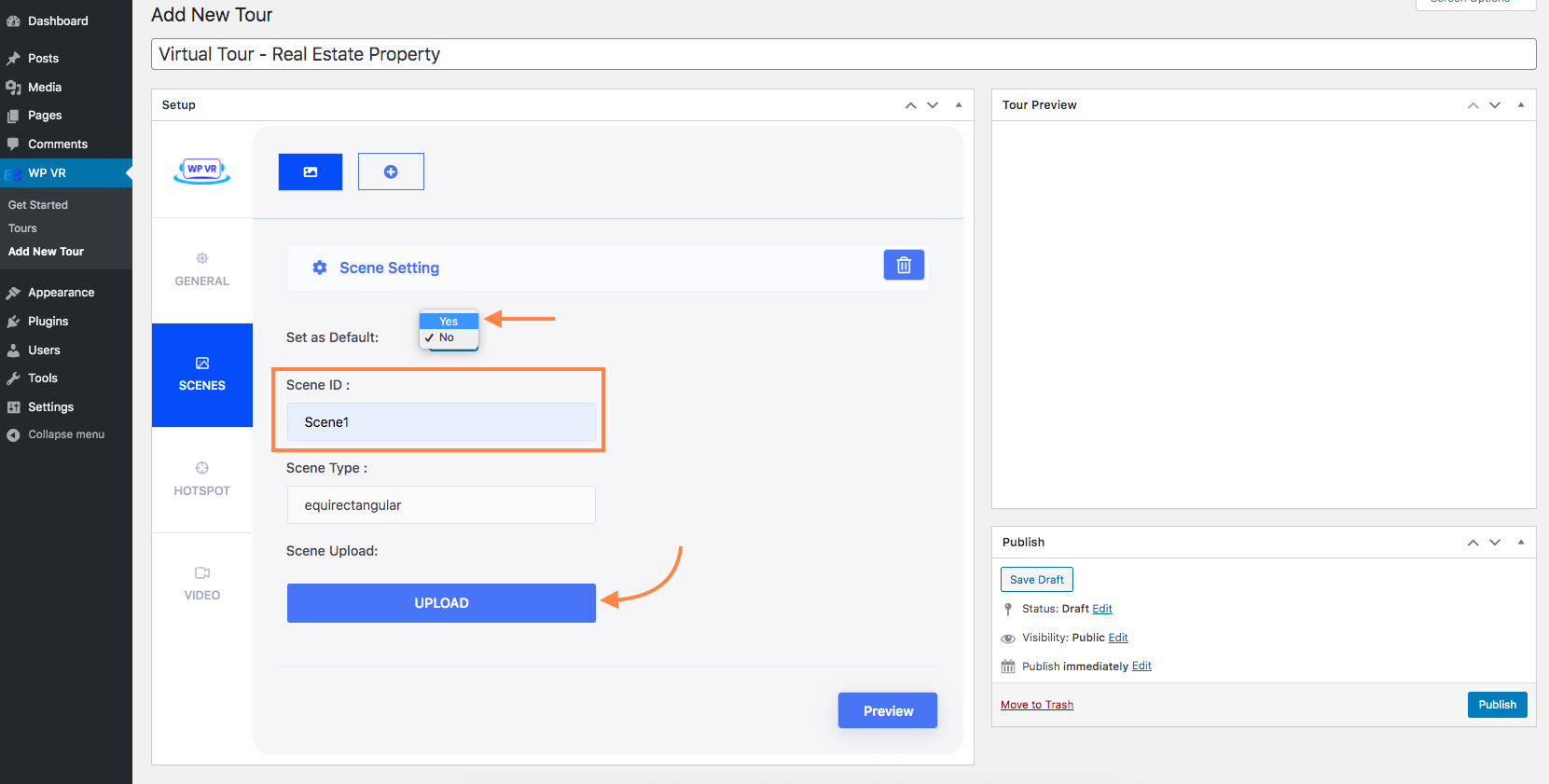The width and height of the screenshot is (1549, 784).
Task: Open the Video section icon
Action: pyautogui.click(x=202, y=572)
